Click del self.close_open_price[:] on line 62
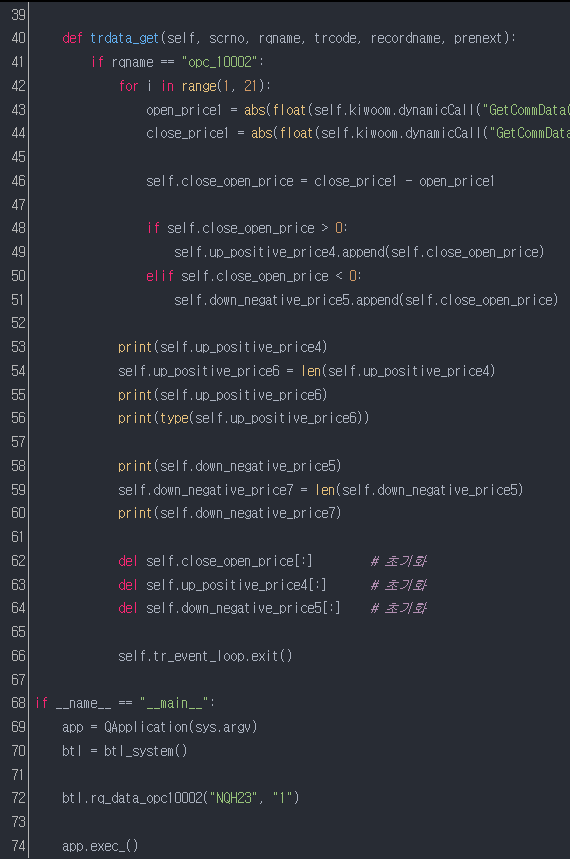The image size is (570, 859). (x=215, y=562)
